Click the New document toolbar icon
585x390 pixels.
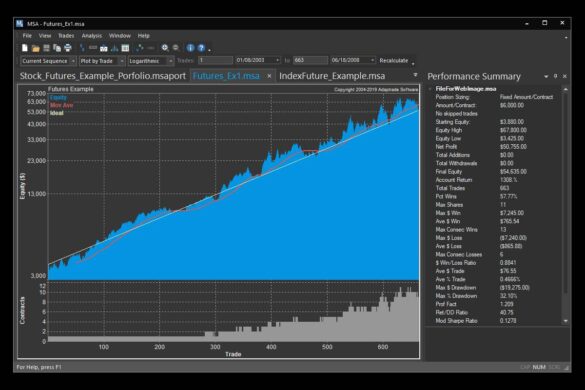coord(25,48)
